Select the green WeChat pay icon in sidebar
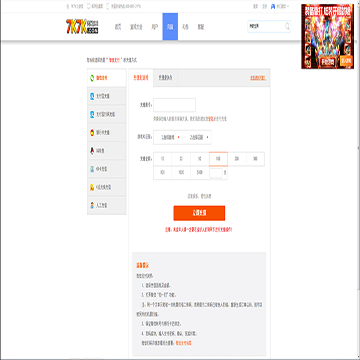The height and width of the screenshot is (360, 360). point(92,78)
